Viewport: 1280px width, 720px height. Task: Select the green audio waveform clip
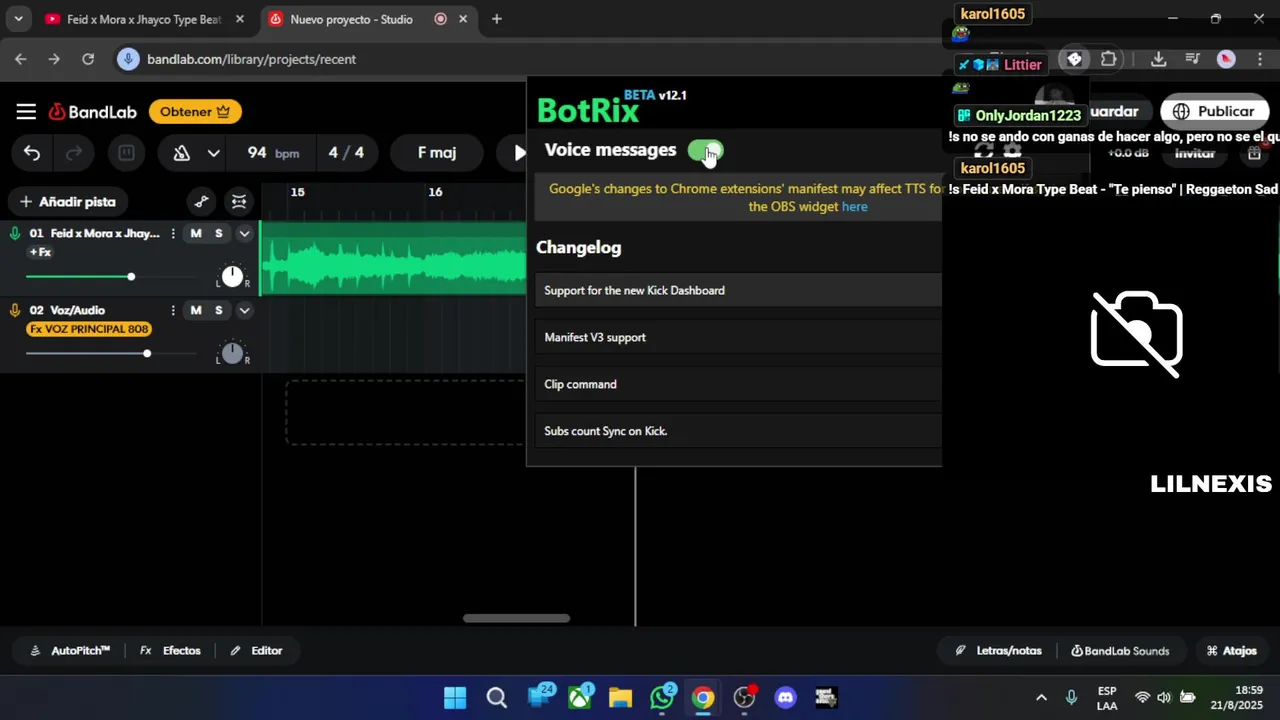click(x=393, y=258)
